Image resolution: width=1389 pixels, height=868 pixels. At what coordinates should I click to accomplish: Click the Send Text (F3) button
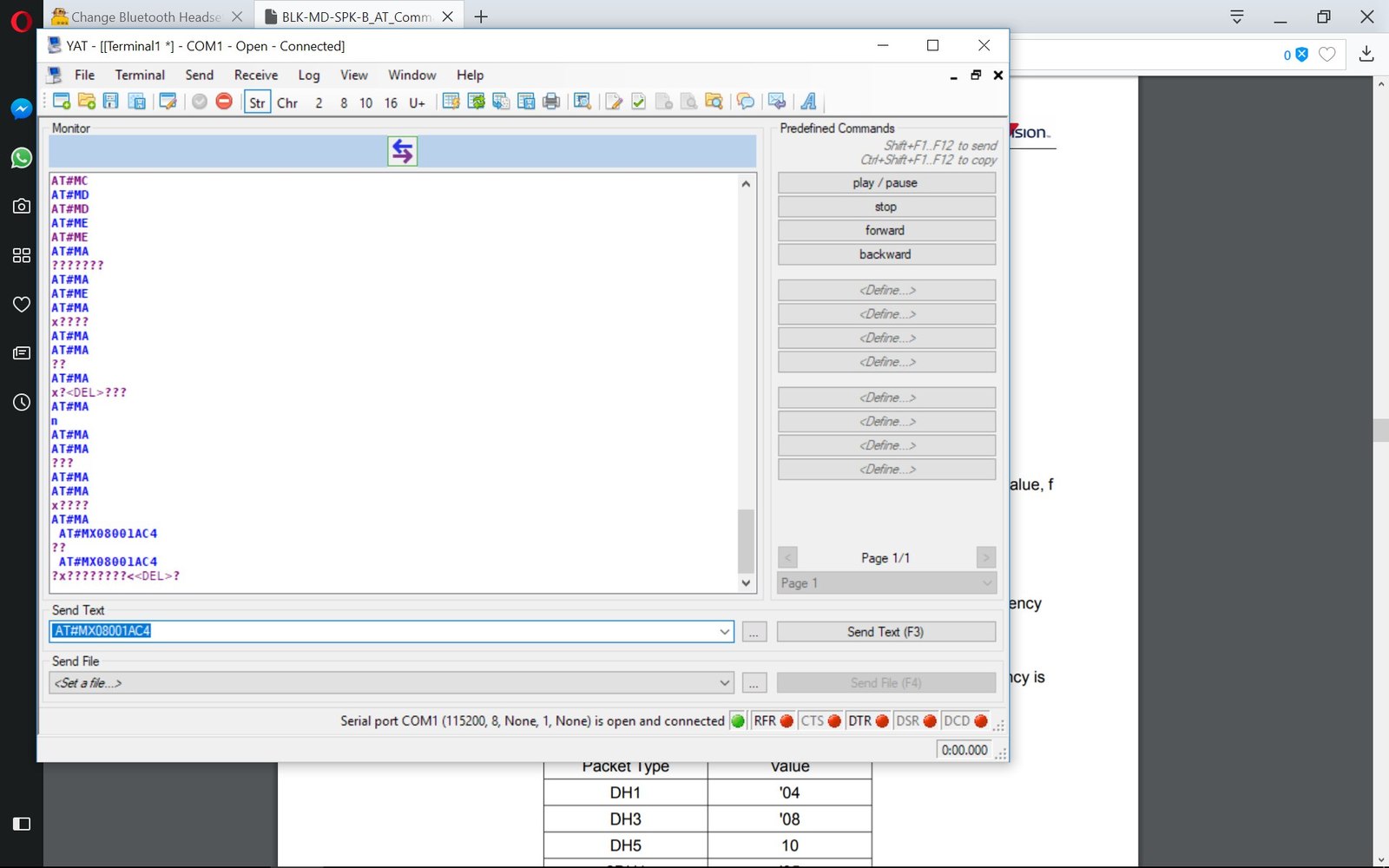(x=885, y=632)
